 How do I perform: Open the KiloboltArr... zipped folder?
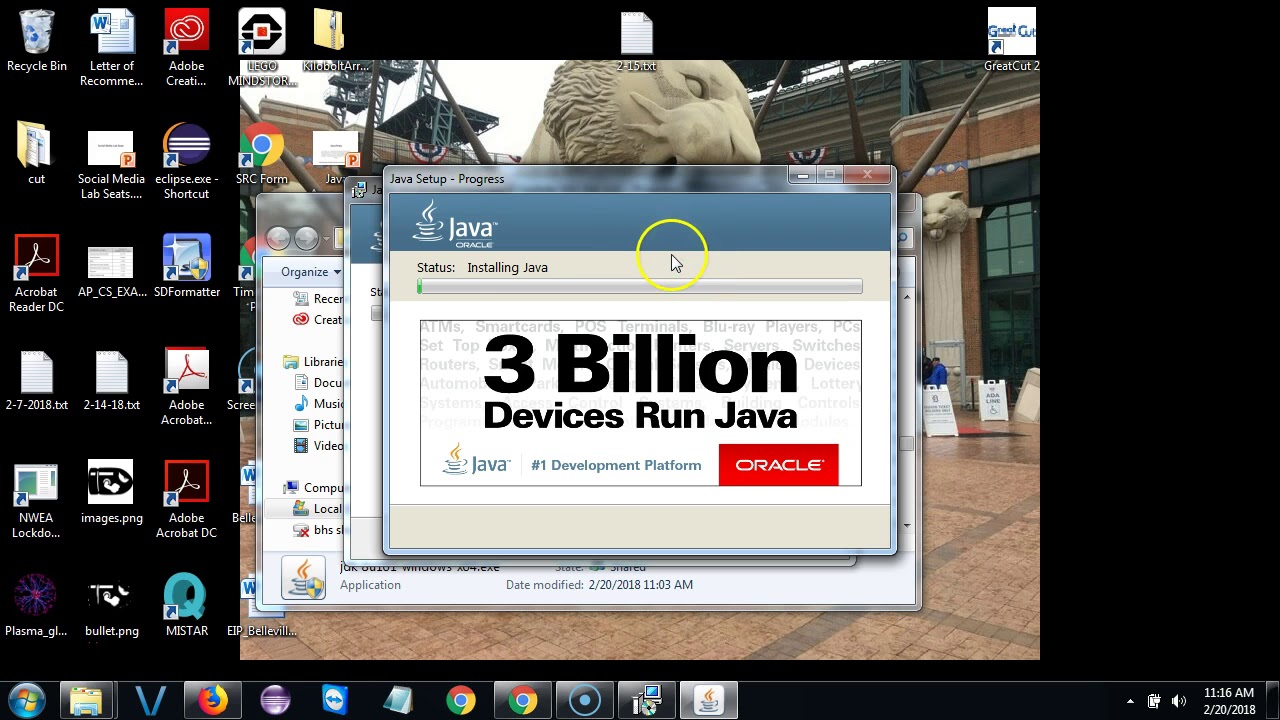click(x=334, y=40)
